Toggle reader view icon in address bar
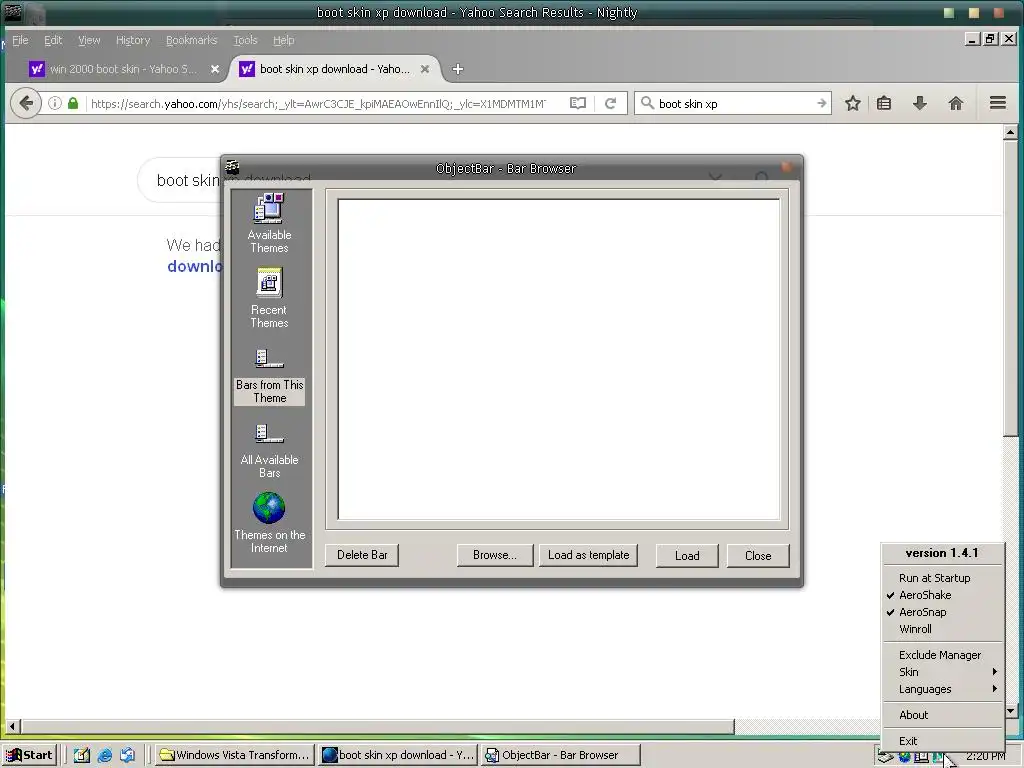 578,103
